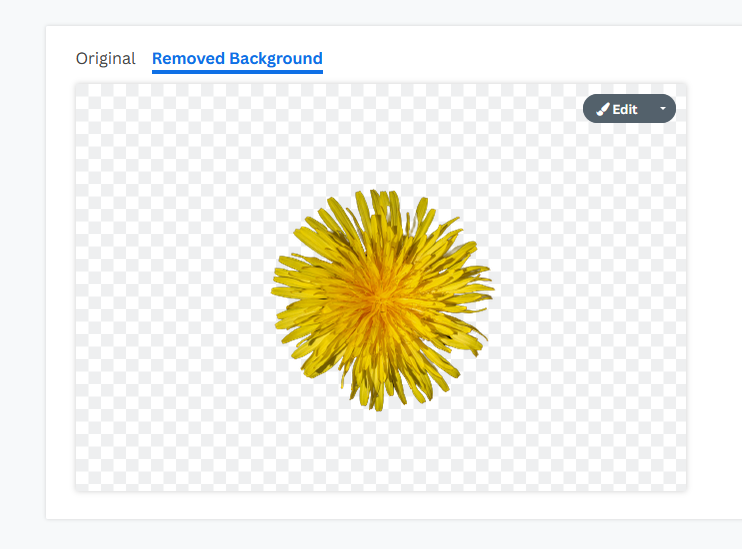Click the word 'Removed' in the active tab
The image size is (742, 549).
pos(188,59)
